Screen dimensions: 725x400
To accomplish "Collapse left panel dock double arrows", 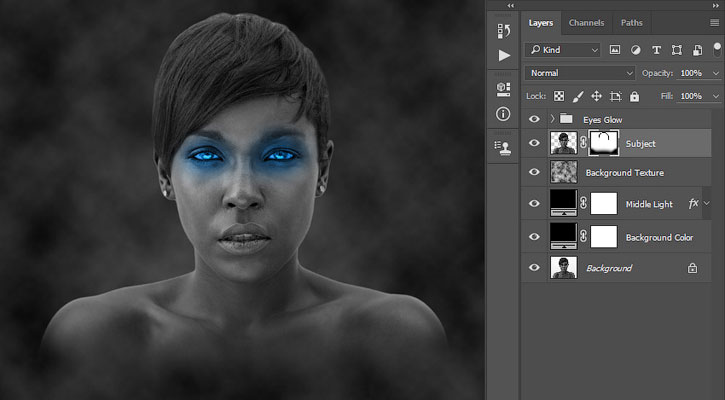I will (x=510, y=5).
